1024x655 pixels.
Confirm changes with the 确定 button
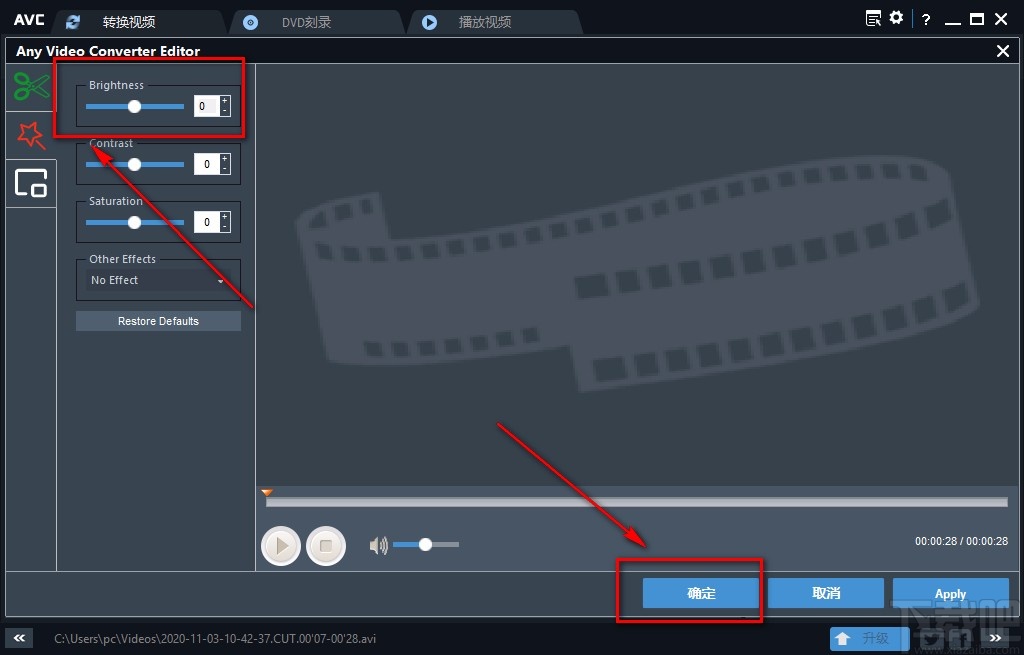tap(700, 592)
